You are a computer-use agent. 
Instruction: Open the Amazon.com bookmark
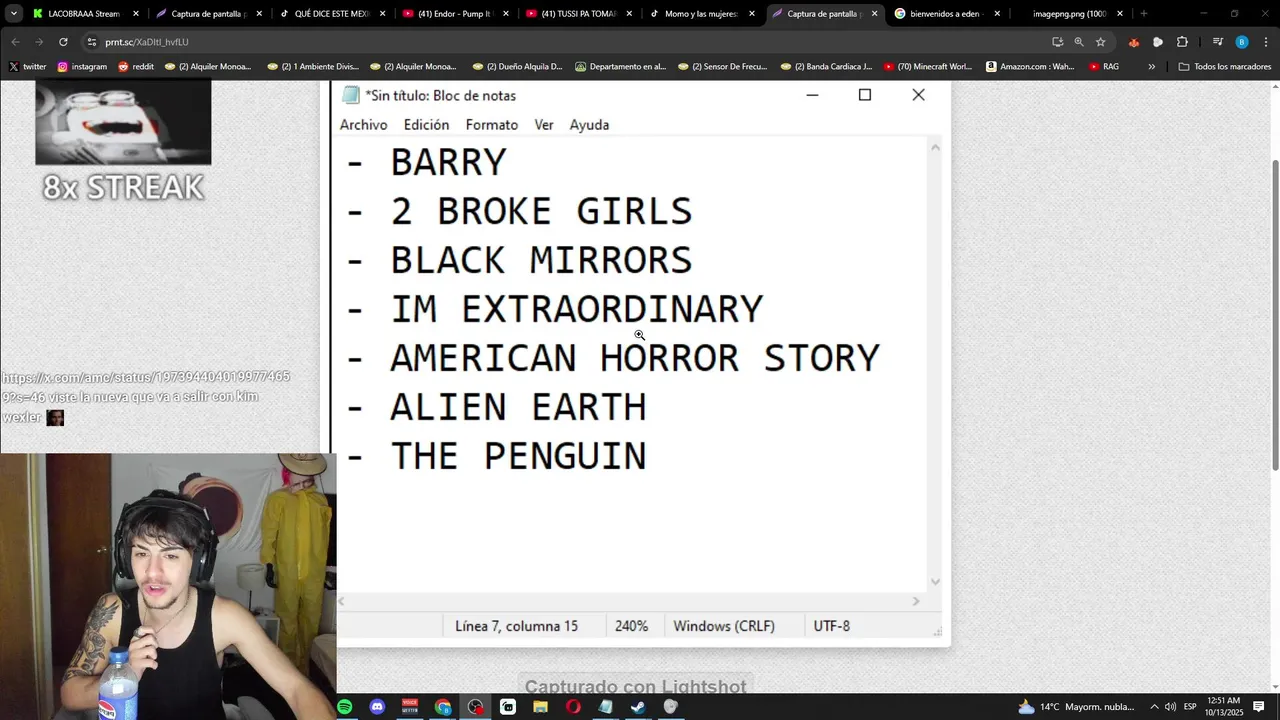point(1030,67)
